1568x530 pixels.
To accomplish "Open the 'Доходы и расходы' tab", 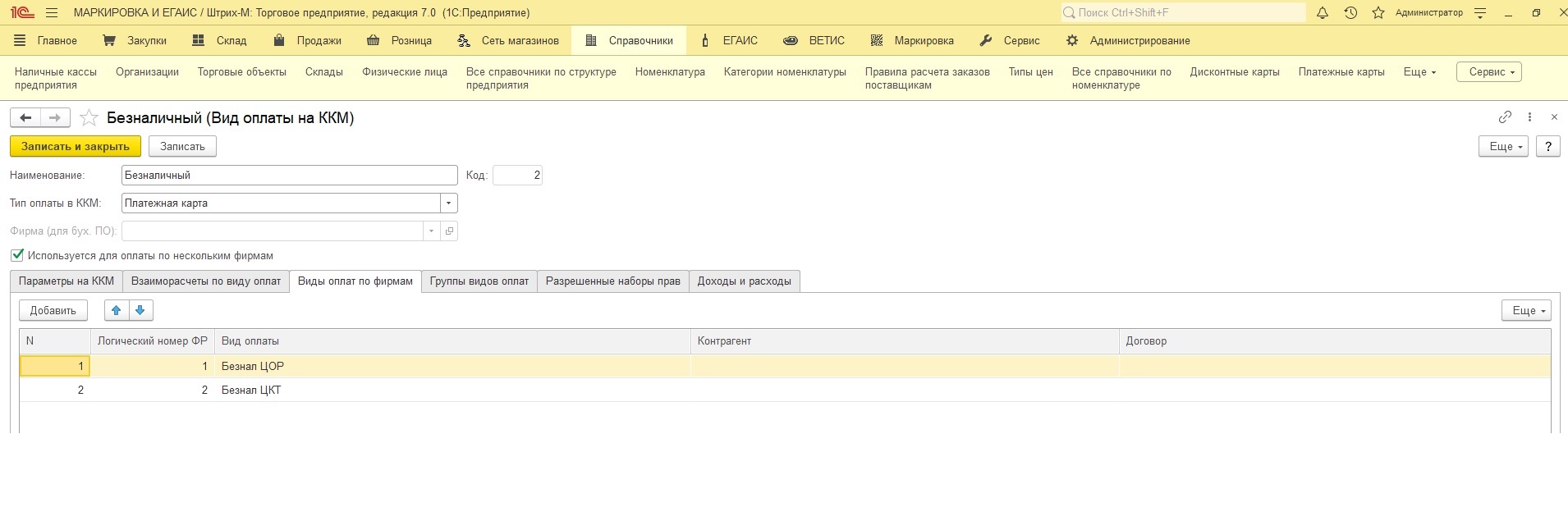I will pyautogui.click(x=744, y=281).
